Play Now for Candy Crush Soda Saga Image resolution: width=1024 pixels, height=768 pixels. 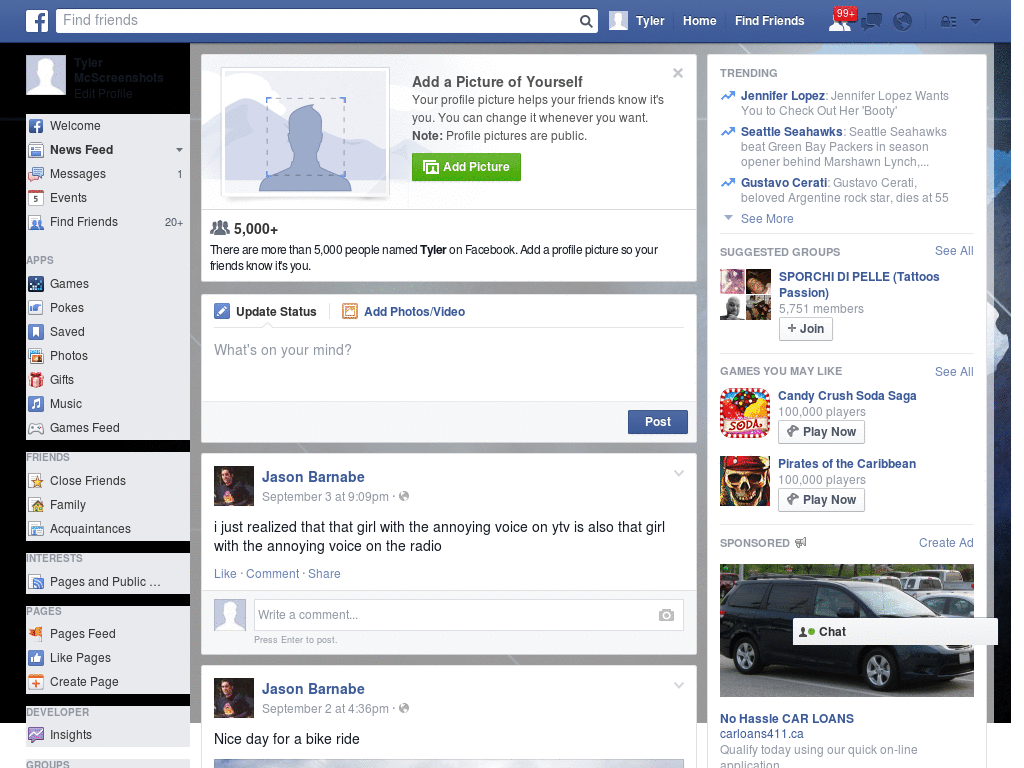coord(822,432)
